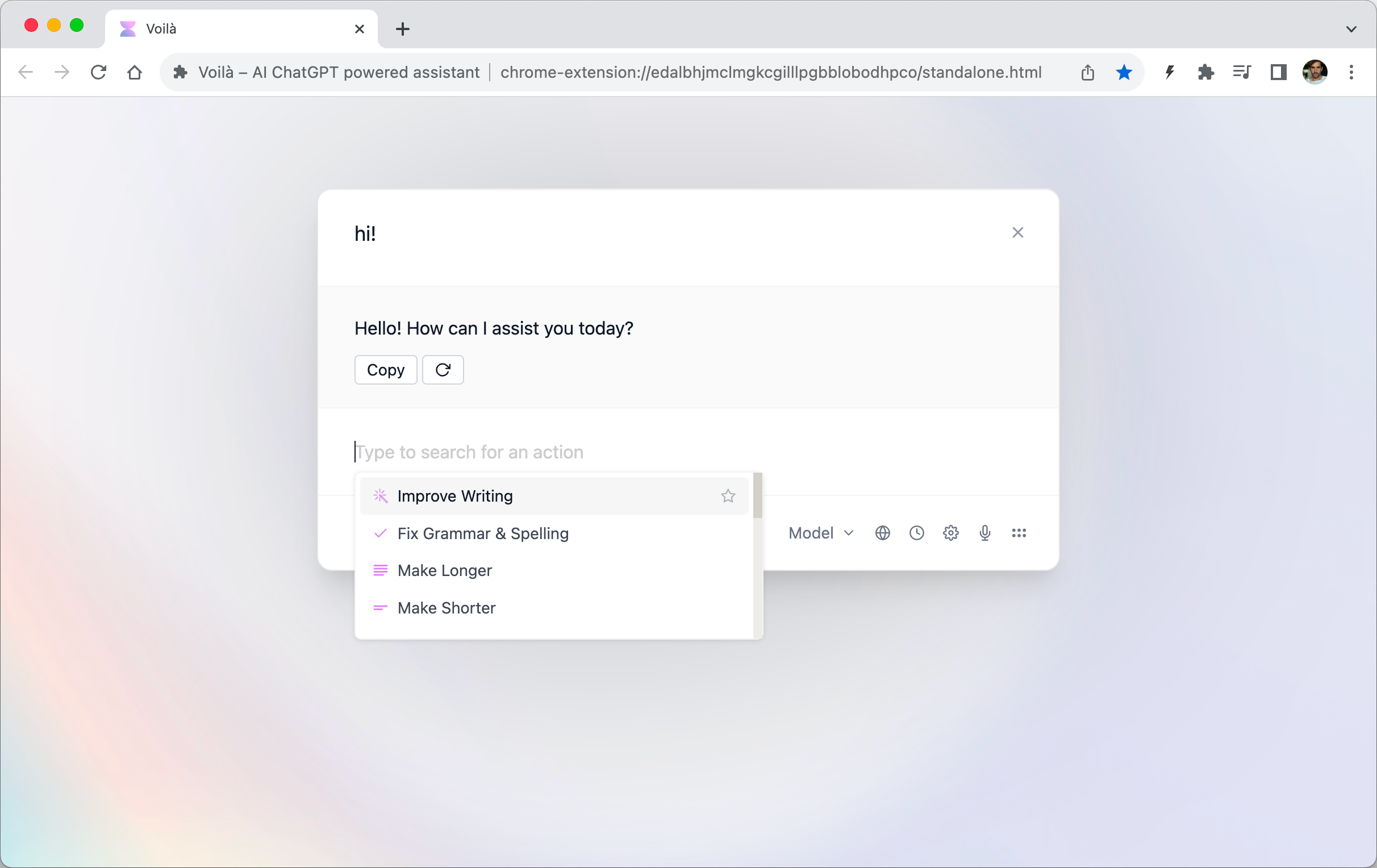The width and height of the screenshot is (1377, 868).
Task: Click the Copy button for response
Action: (x=385, y=370)
